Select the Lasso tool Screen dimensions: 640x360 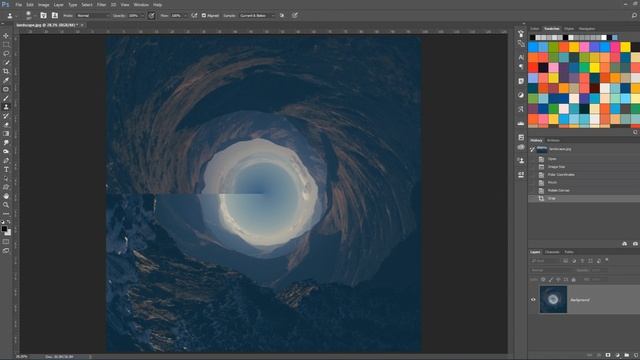[6, 54]
